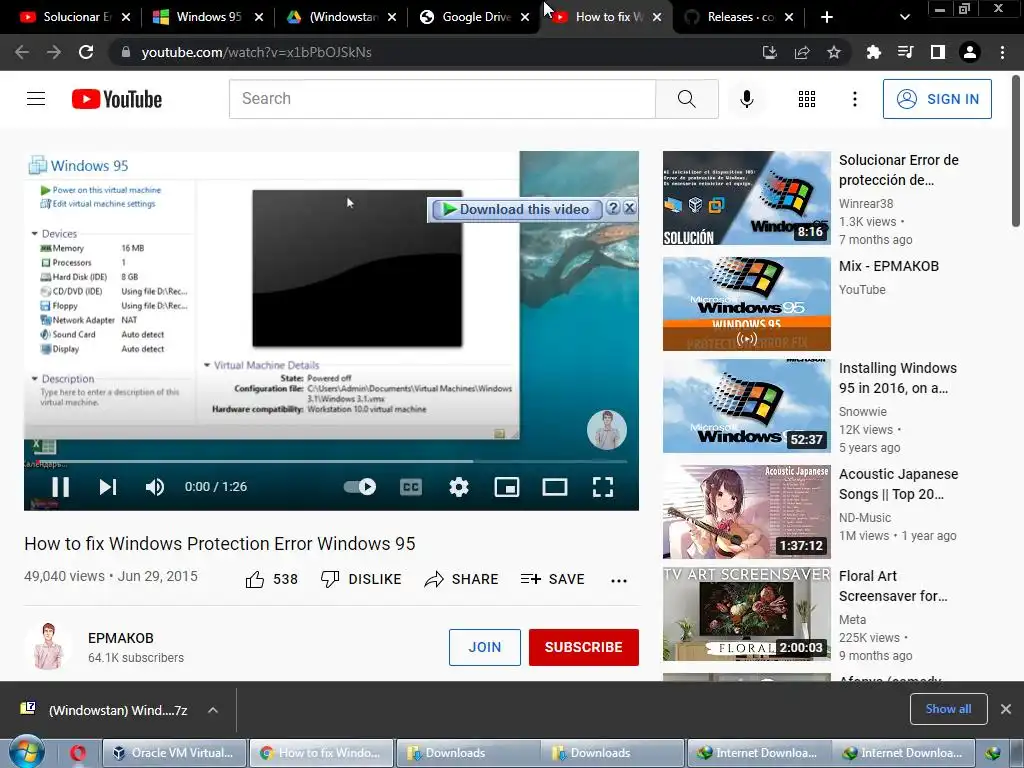Reload the page

tap(86, 52)
